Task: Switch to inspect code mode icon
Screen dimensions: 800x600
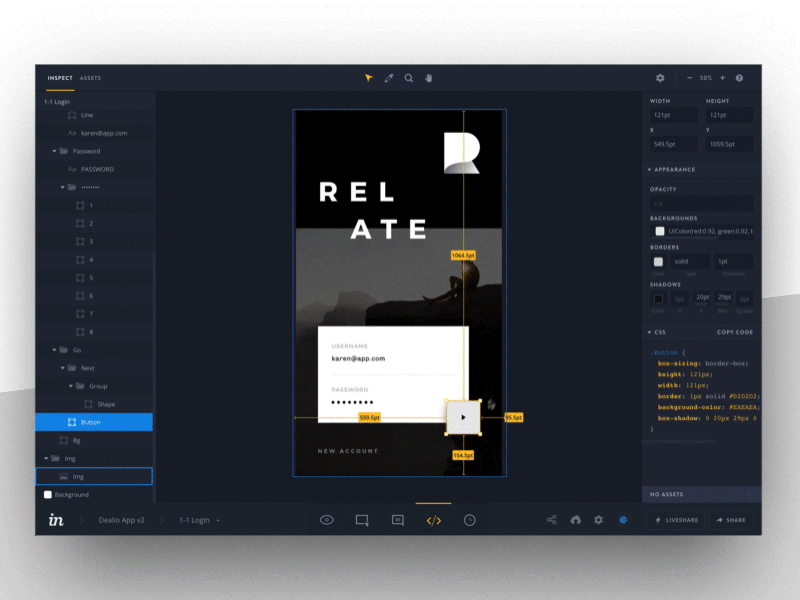Action: pos(434,520)
